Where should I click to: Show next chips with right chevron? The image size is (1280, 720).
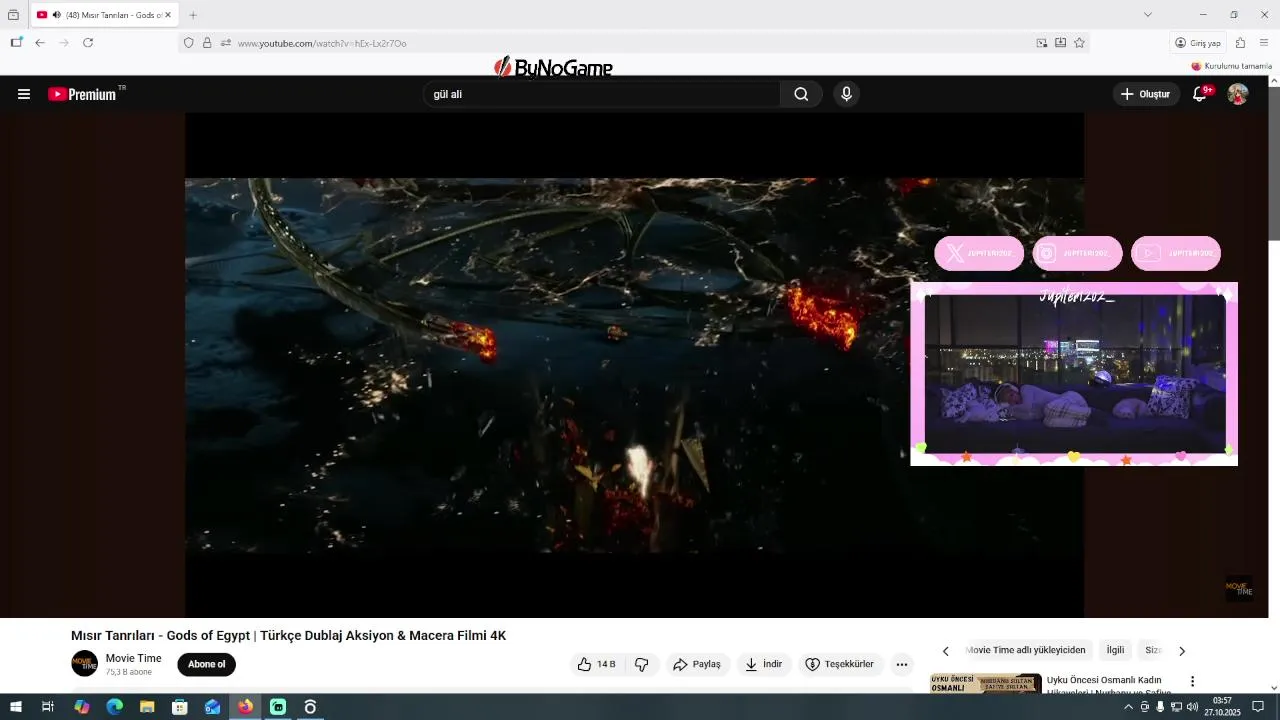click(x=1182, y=651)
